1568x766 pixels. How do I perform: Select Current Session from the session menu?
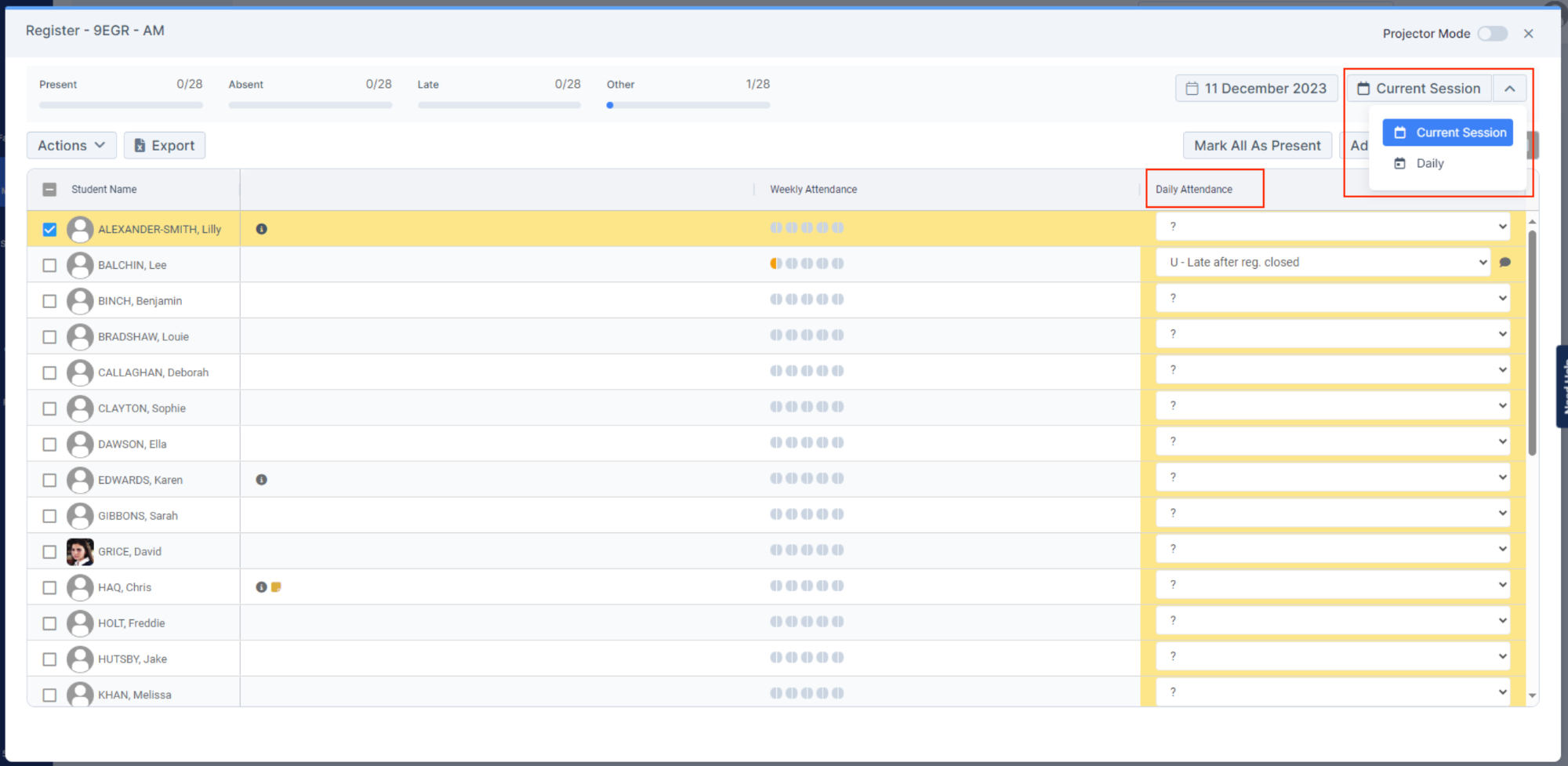(x=1460, y=133)
